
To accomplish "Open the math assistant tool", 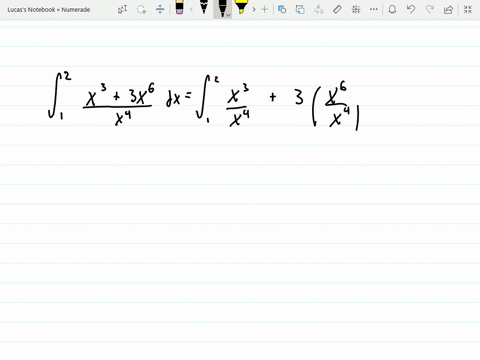I will pyautogui.click(x=356, y=9).
